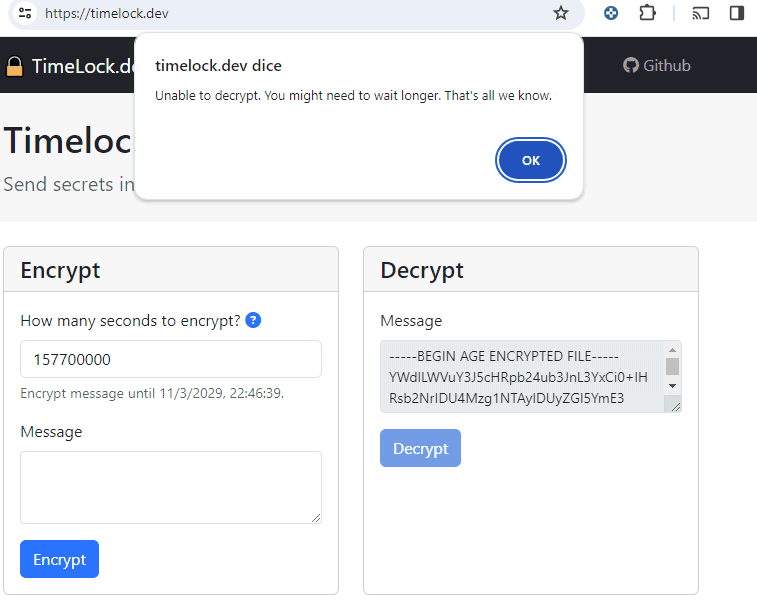The height and width of the screenshot is (605, 757).
Task: Toggle the browser side panel icon
Action: [x=737, y=13]
